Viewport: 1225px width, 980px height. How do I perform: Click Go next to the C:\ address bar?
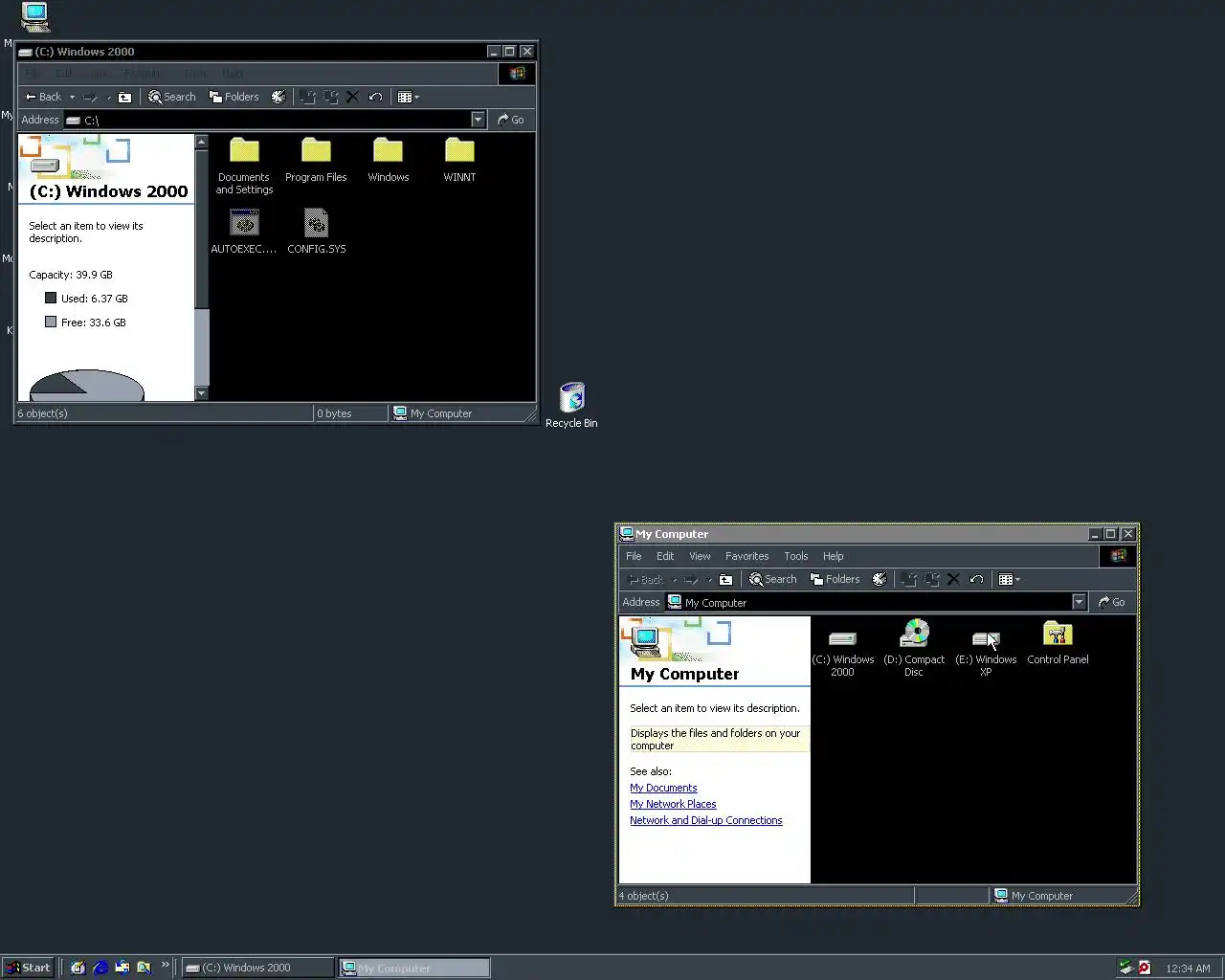coord(511,120)
